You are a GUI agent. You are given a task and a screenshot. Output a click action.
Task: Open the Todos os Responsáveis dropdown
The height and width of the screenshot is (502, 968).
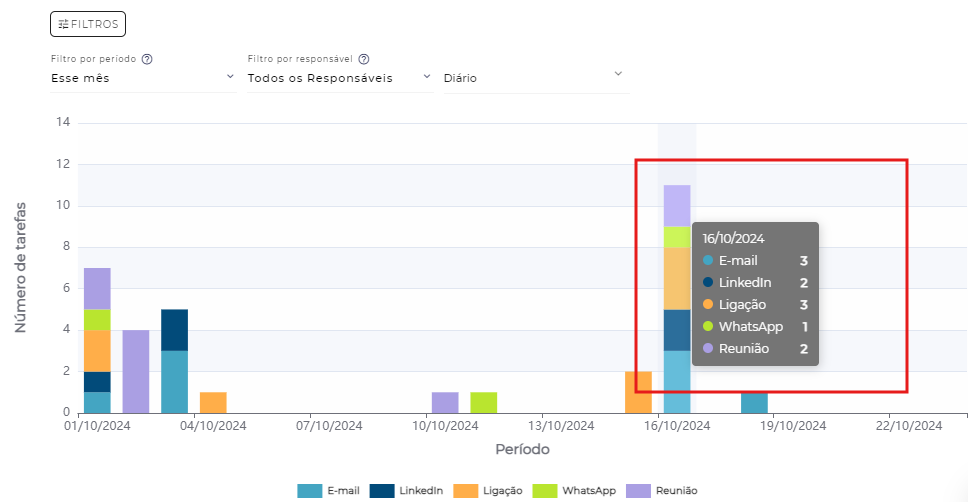tap(340, 77)
